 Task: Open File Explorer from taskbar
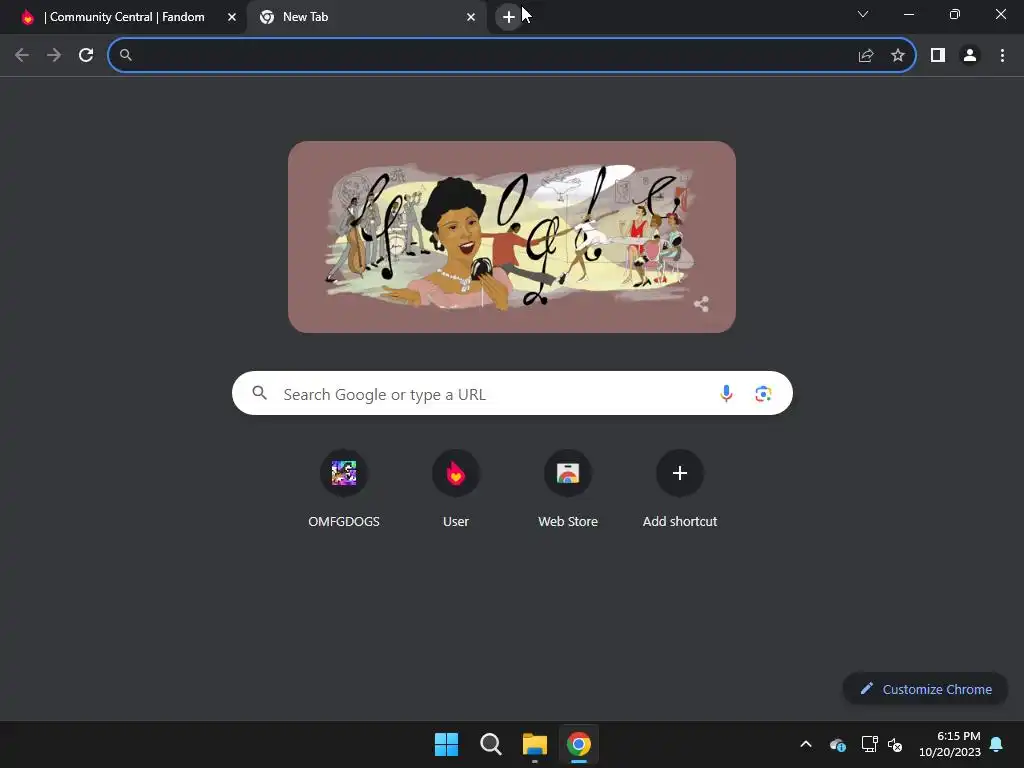click(x=535, y=744)
